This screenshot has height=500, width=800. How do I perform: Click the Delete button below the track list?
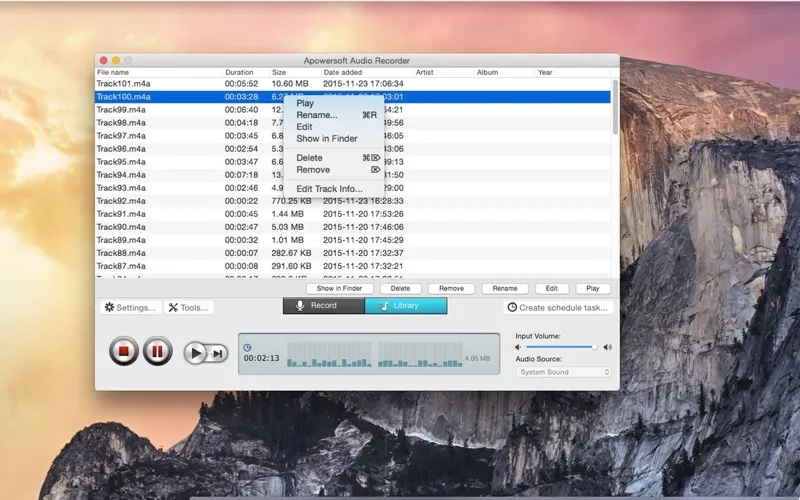400,288
